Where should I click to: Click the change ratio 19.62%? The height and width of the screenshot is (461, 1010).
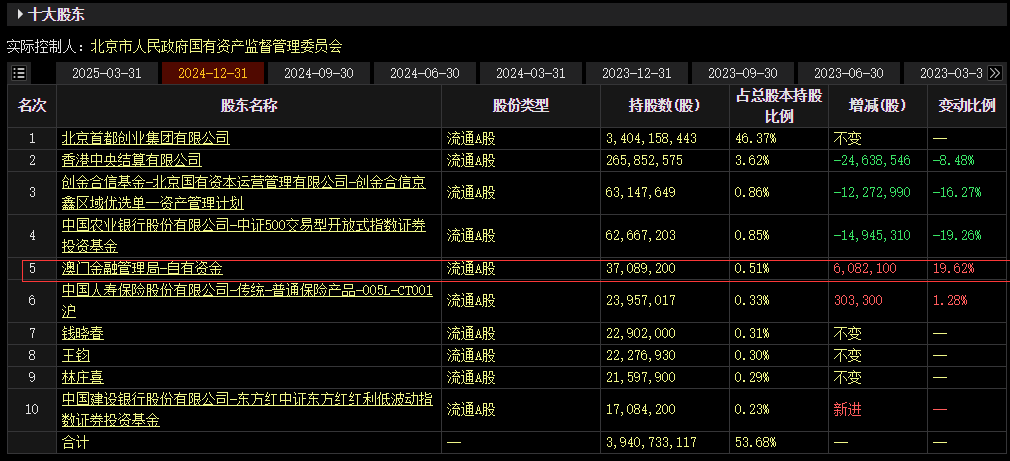tap(953, 268)
